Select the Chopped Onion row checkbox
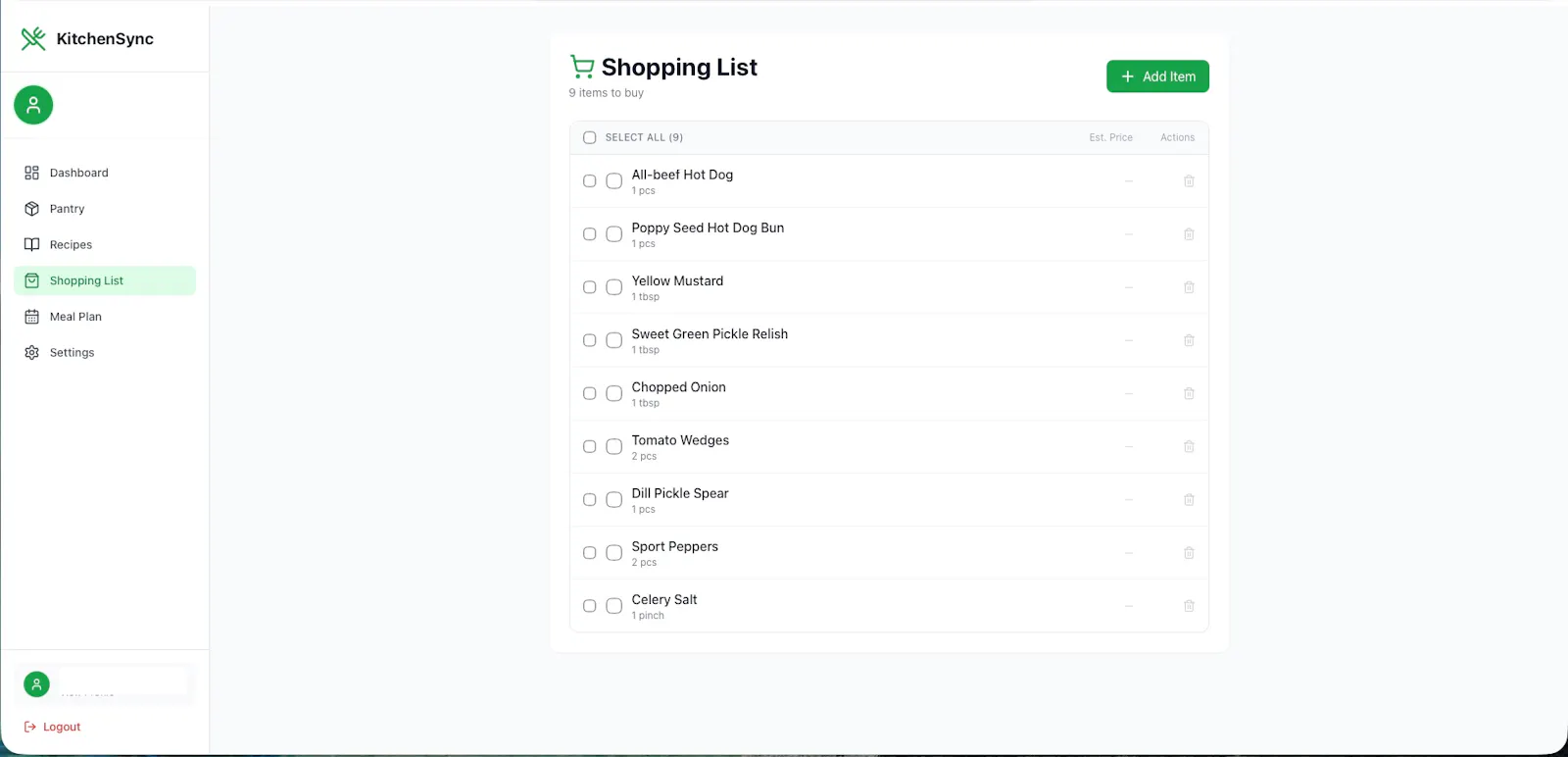 590,393
